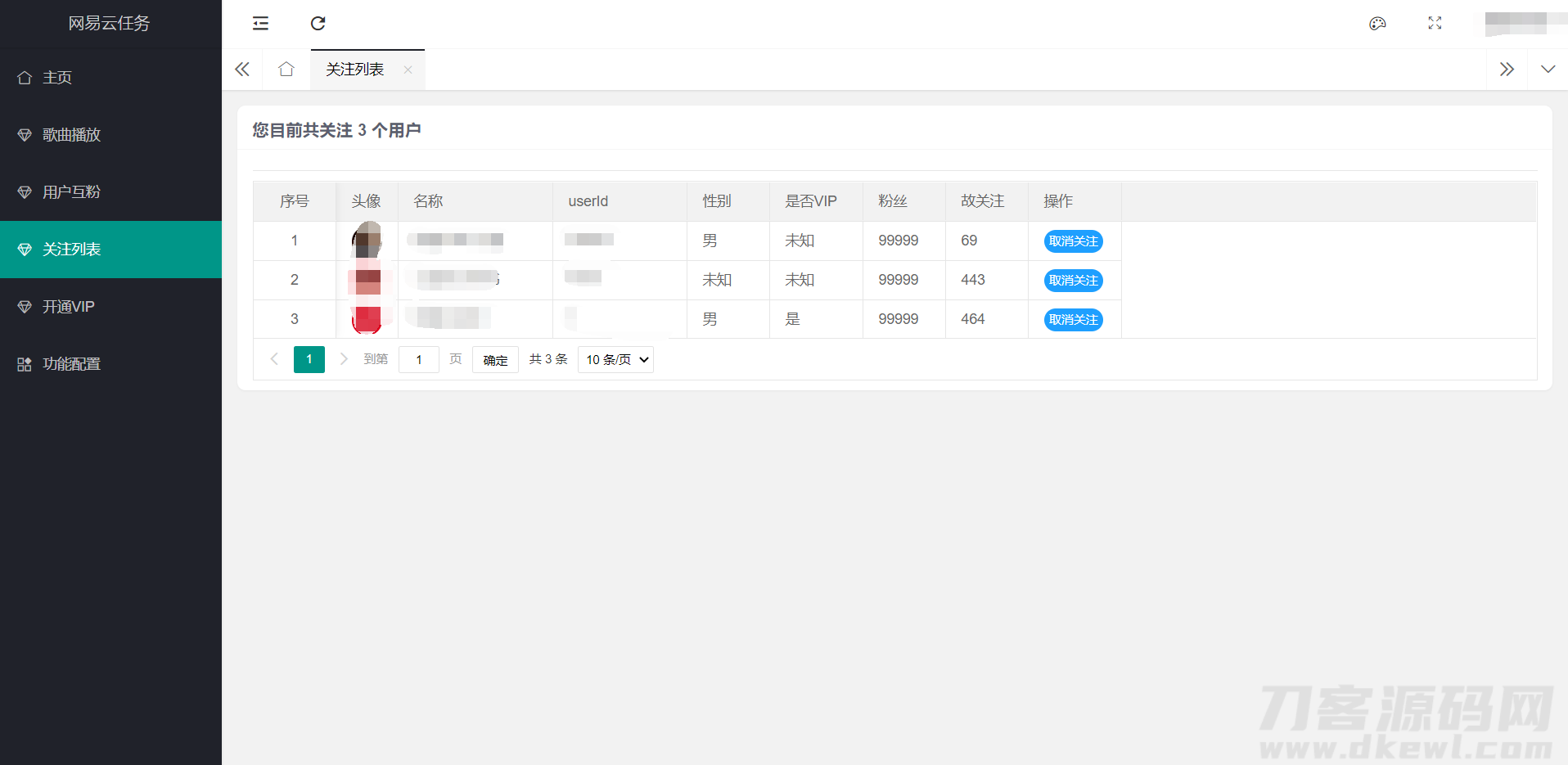Expand the tab options dropdown arrow
This screenshot has height=765, width=1568.
pyautogui.click(x=1548, y=70)
